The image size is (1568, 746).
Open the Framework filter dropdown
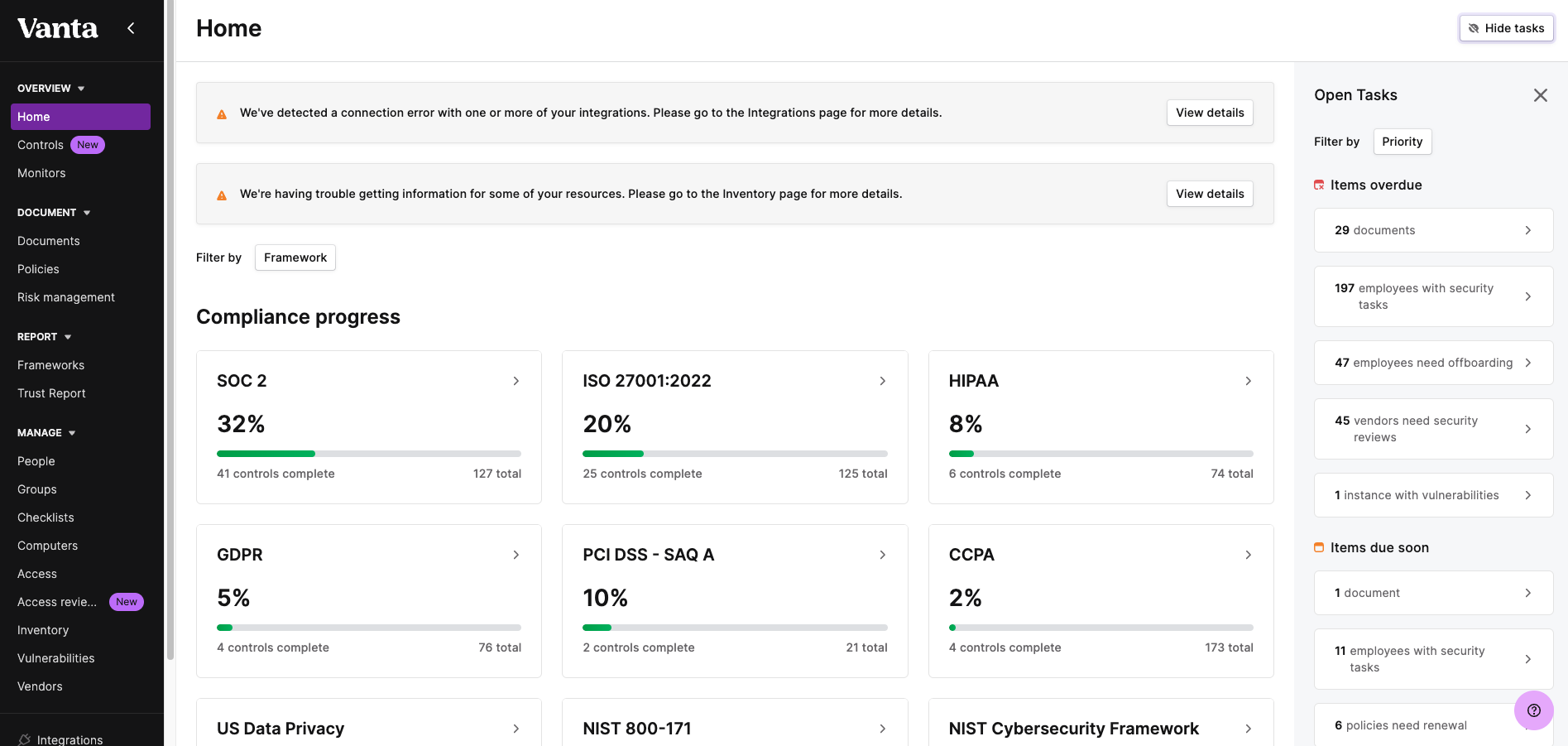[295, 257]
